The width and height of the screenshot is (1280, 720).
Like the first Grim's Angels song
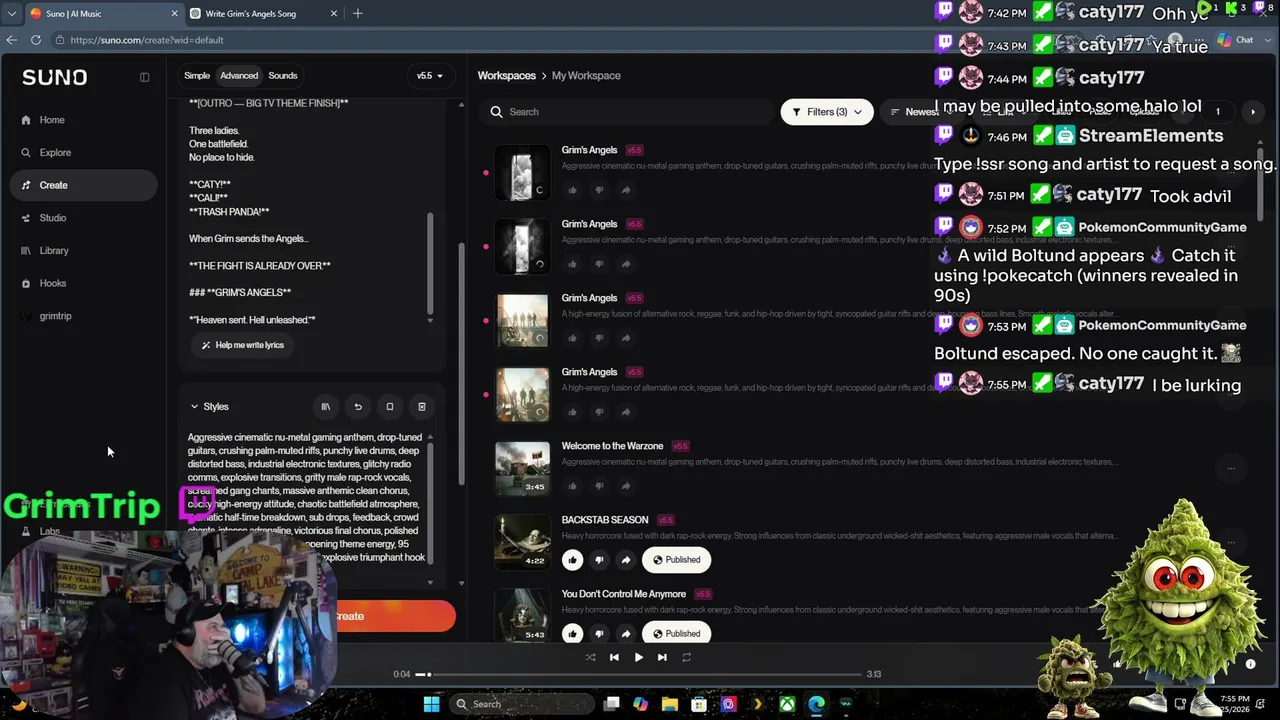573,190
